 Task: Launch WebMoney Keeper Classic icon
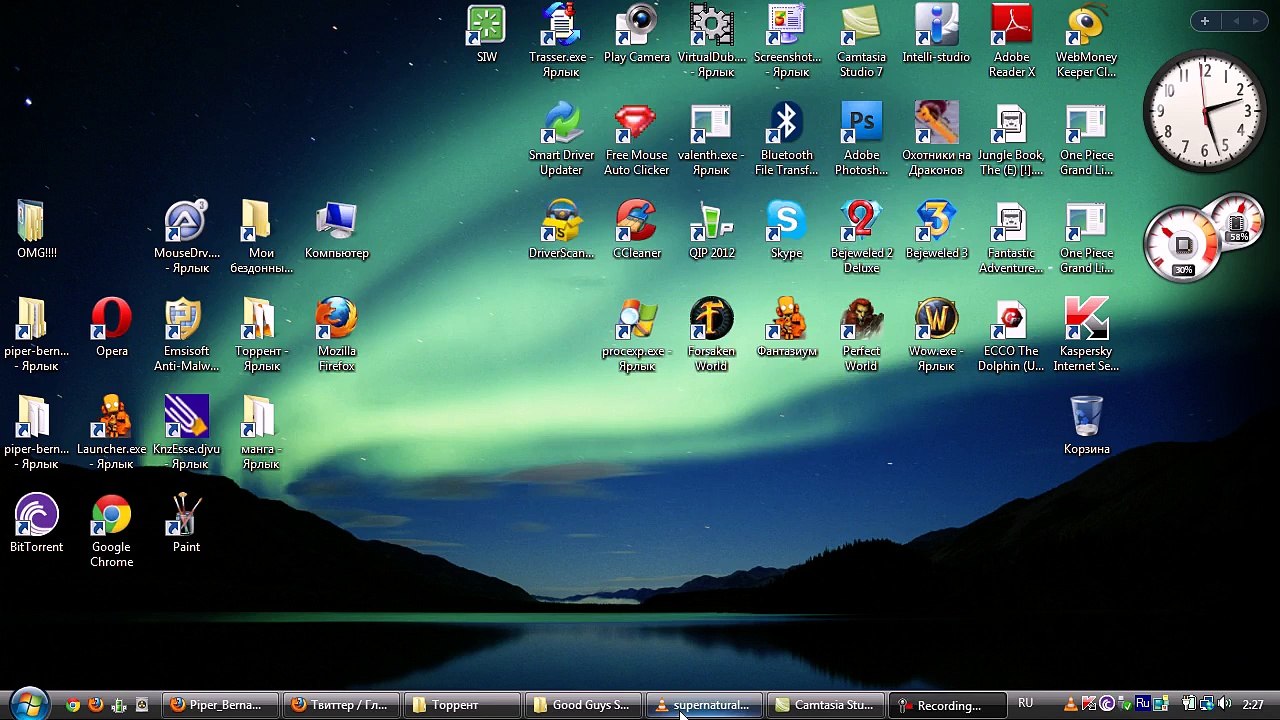1086,41
